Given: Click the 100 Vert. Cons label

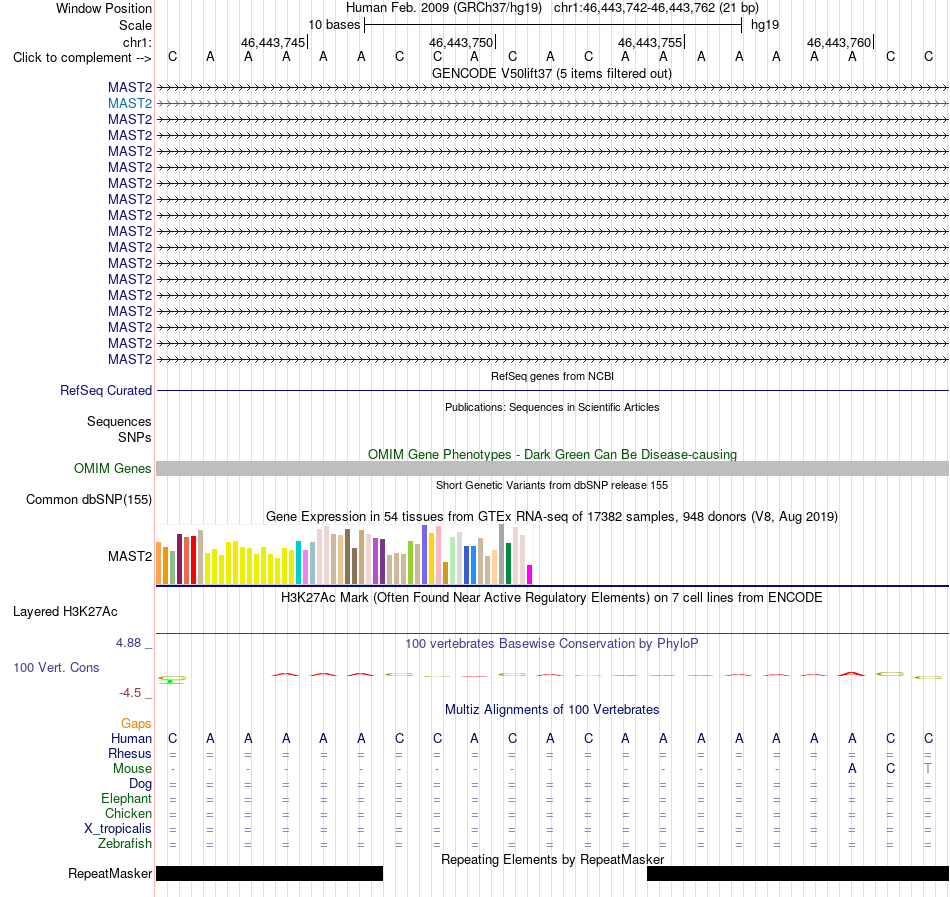Looking at the screenshot, I should pyautogui.click(x=56, y=667).
